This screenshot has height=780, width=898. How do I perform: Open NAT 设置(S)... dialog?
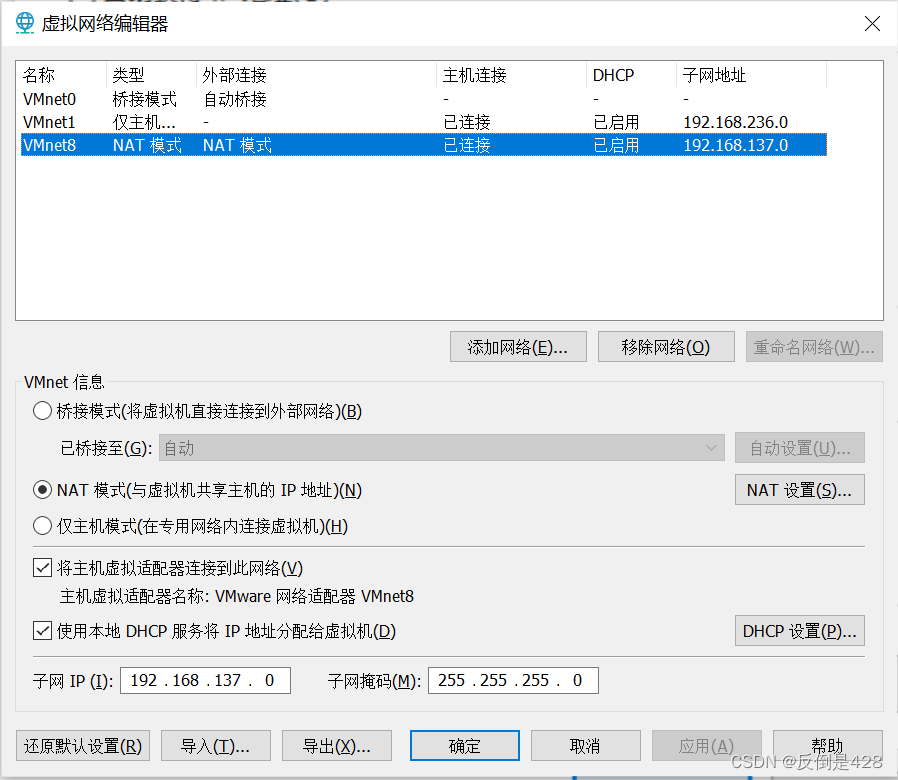tap(799, 490)
